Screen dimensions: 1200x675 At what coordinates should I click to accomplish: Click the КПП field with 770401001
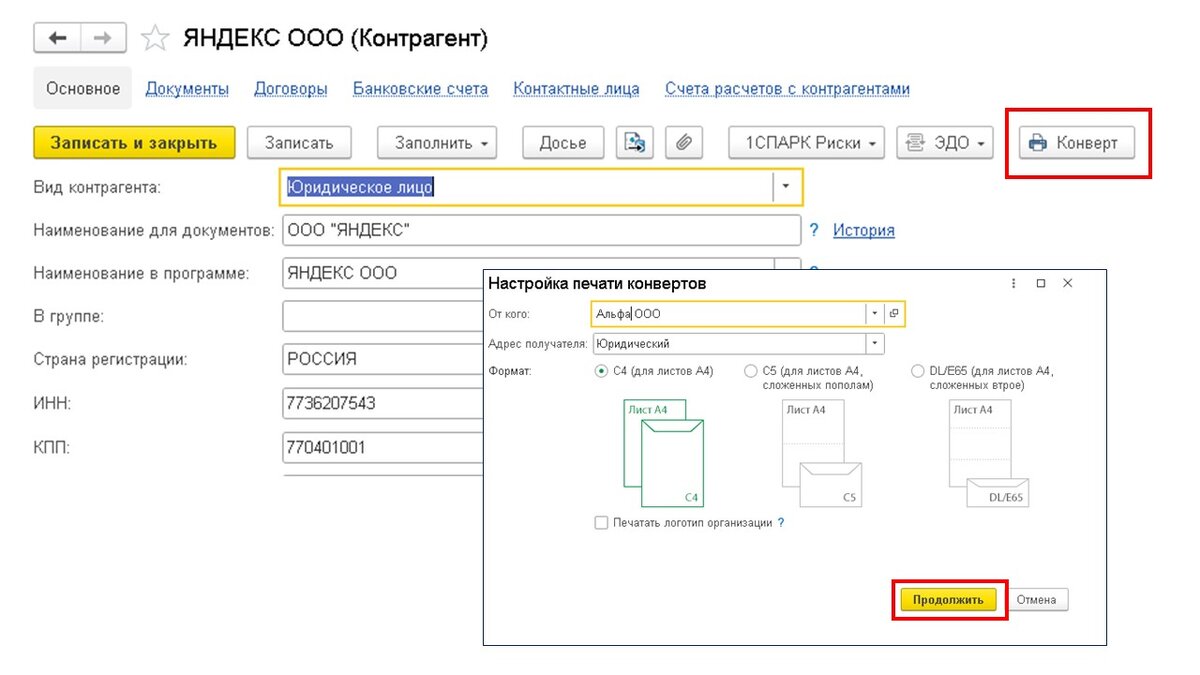click(x=383, y=447)
